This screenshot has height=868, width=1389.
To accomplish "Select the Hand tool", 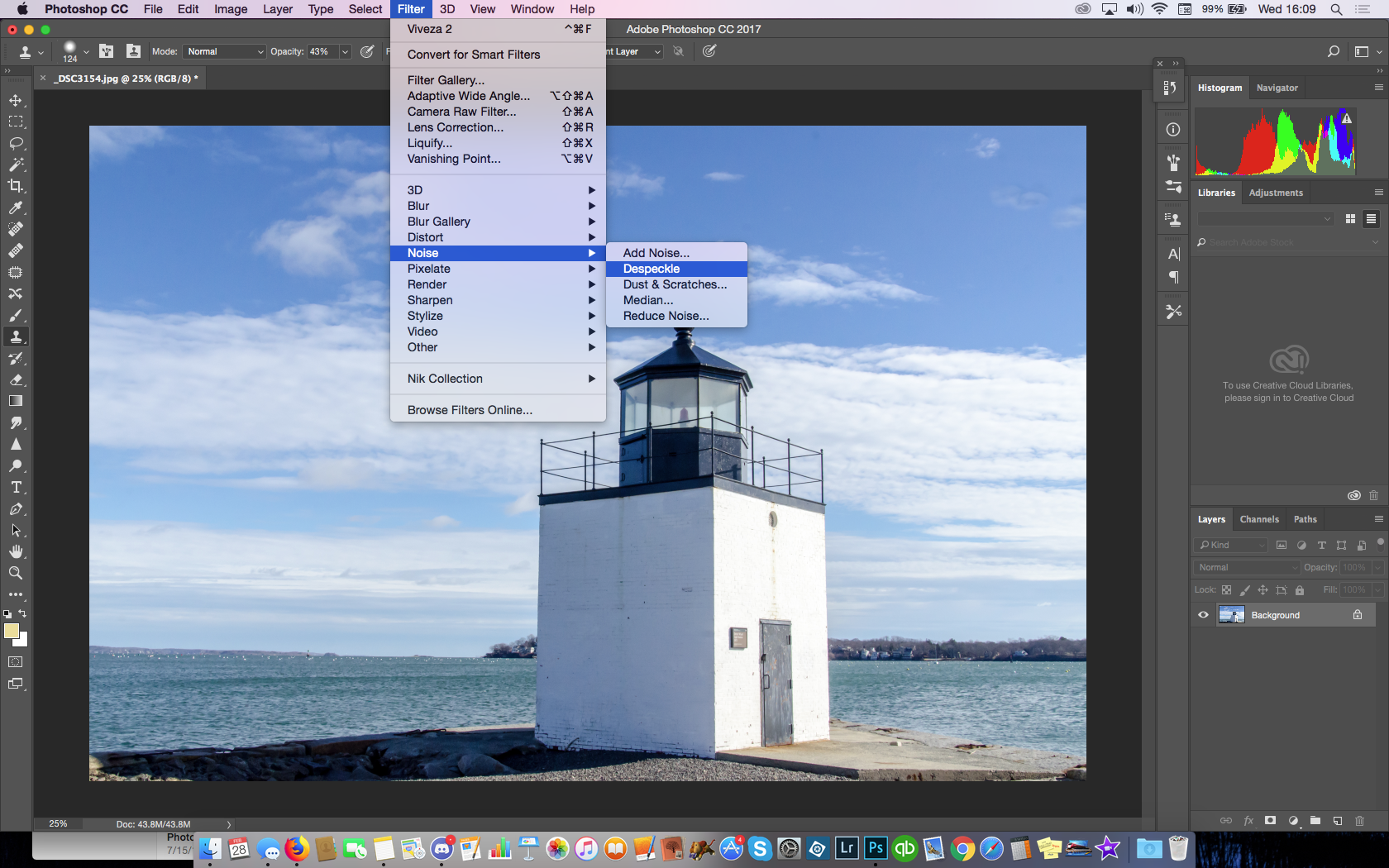I will [x=16, y=551].
